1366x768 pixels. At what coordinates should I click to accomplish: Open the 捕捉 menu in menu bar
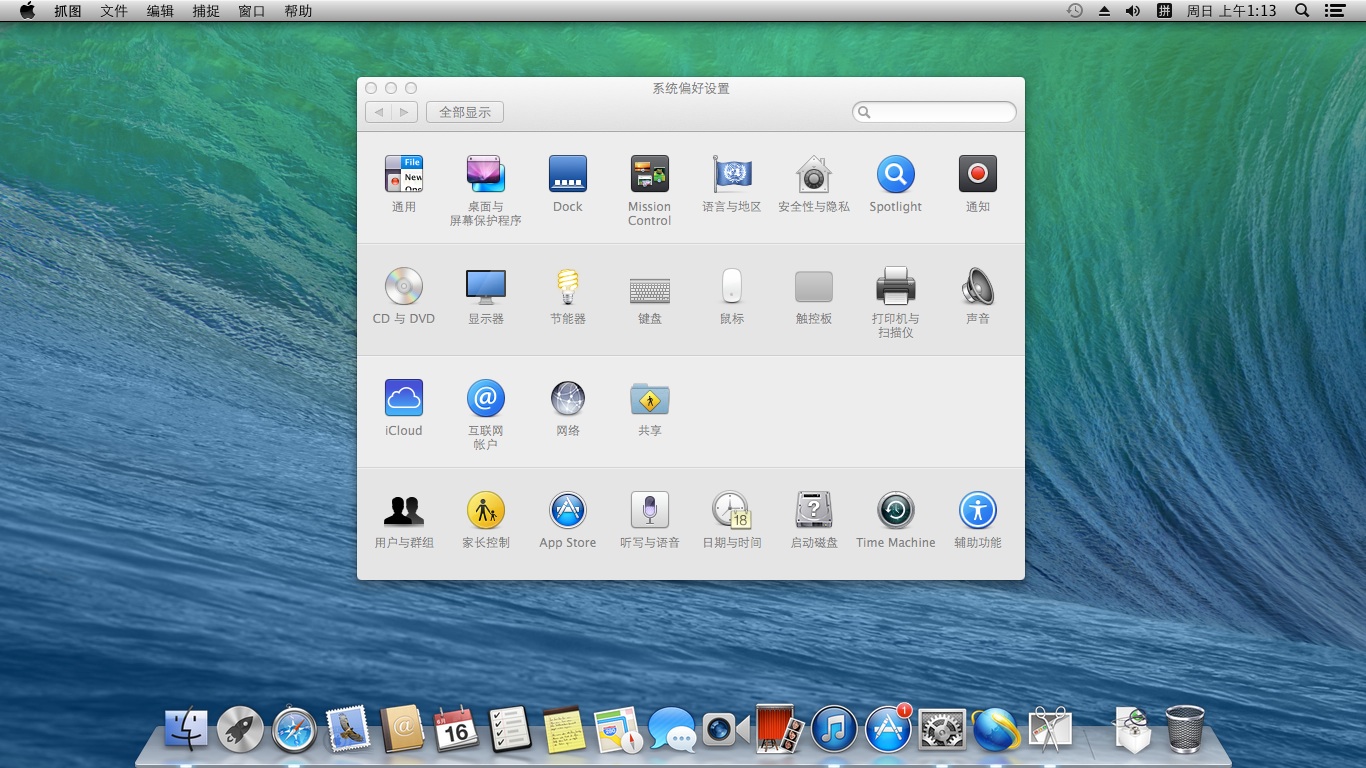tap(206, 11)
